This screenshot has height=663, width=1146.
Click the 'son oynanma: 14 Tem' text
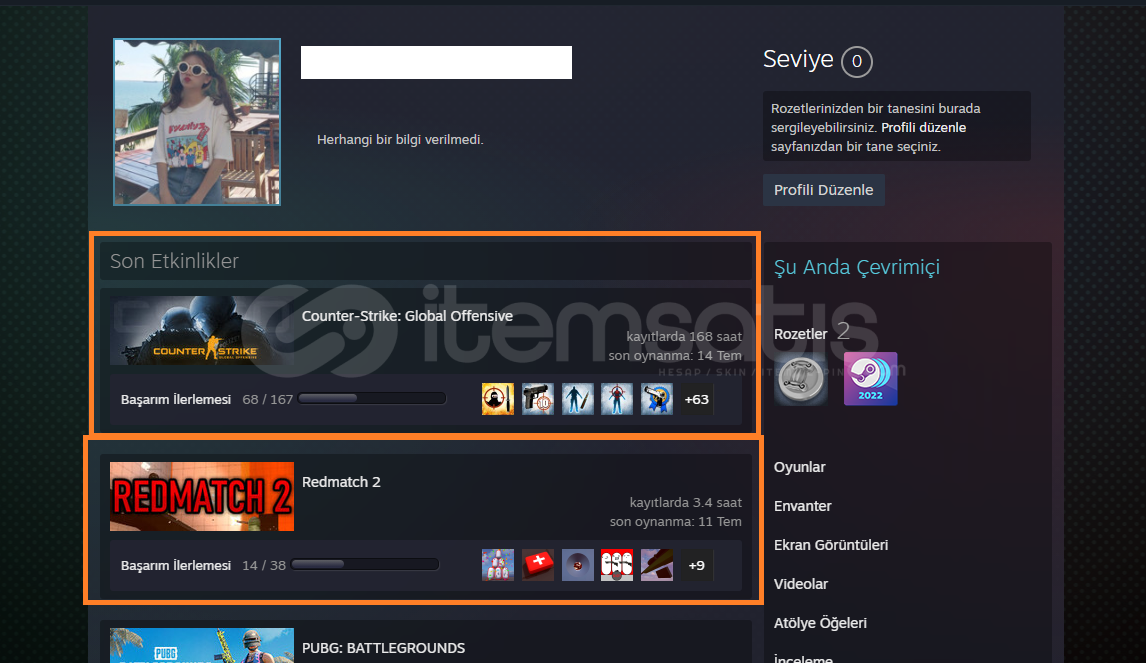tap(675, 356)
